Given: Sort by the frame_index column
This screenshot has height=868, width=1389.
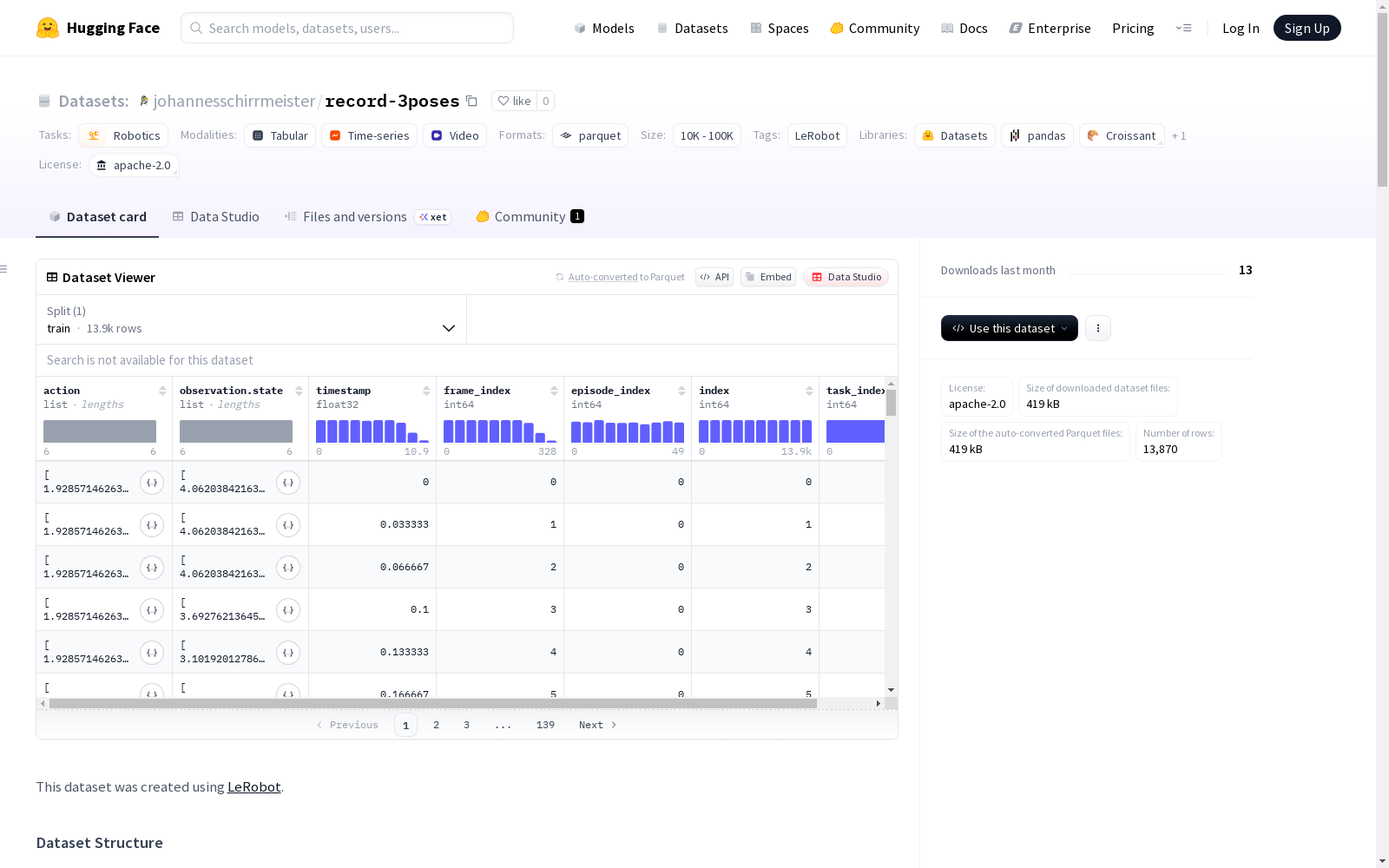Looking at the screenshot, I should (554, 391).
